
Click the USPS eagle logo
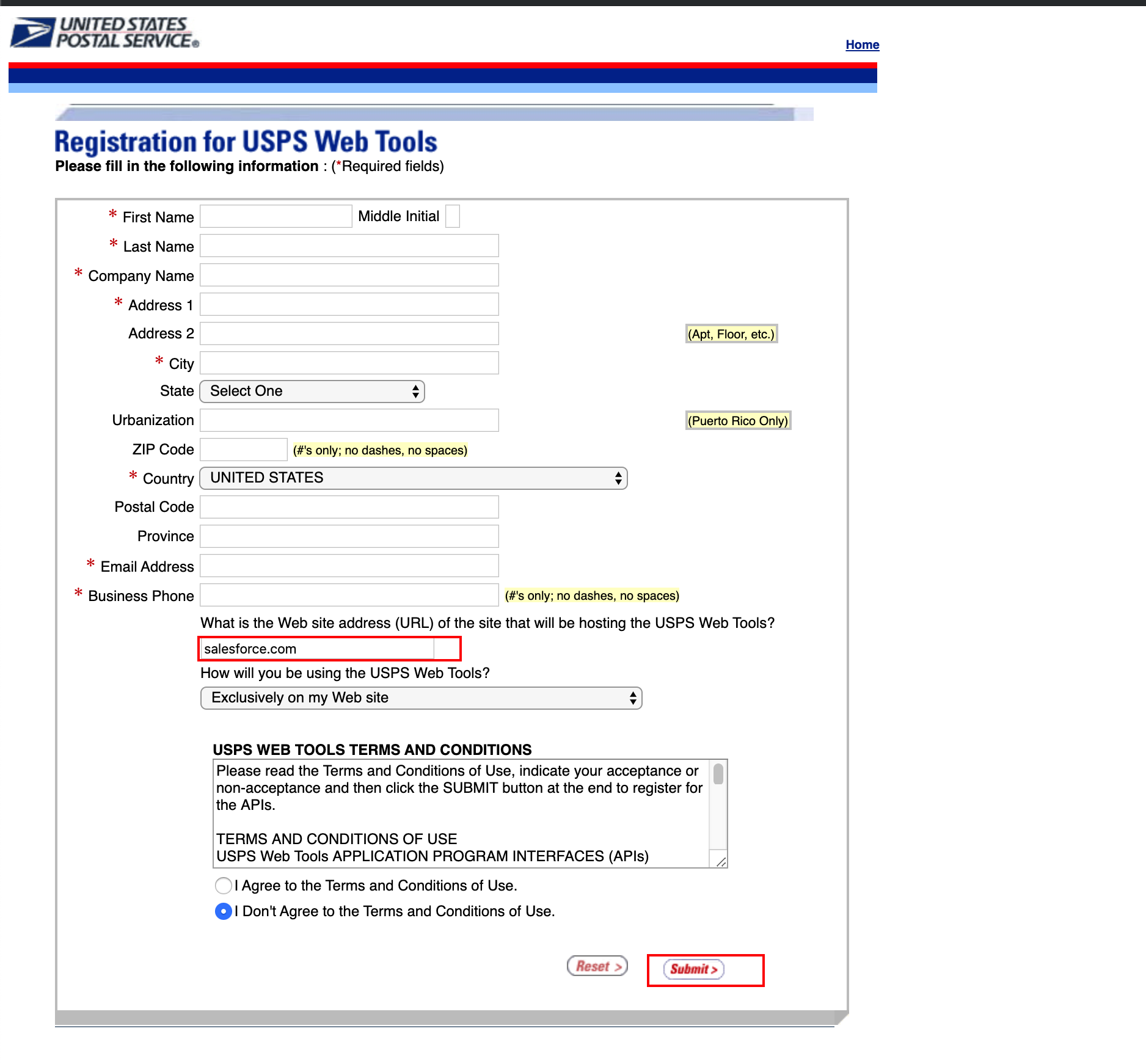(104, 32)
